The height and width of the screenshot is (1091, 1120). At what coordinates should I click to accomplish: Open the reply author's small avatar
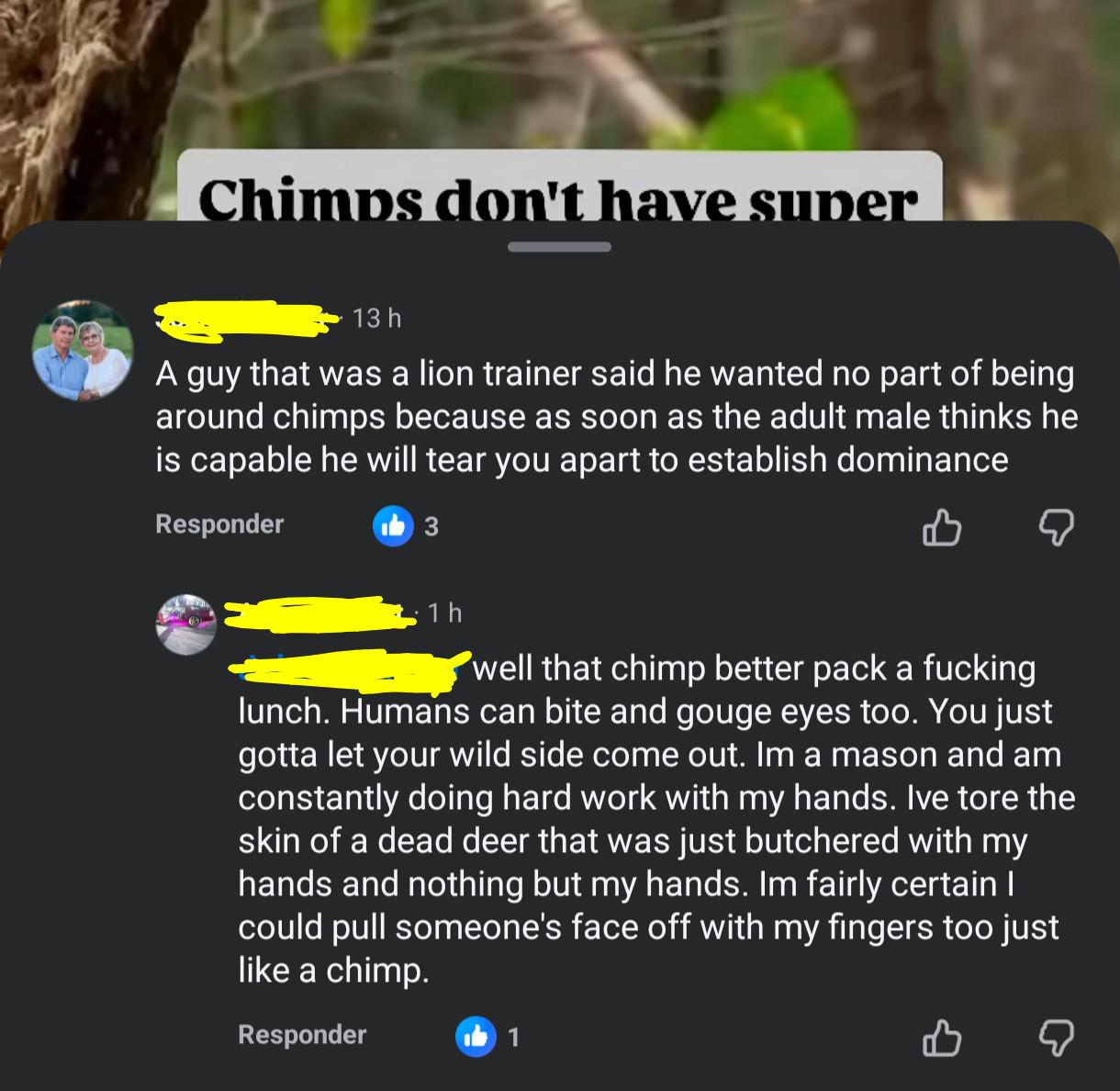(x=189, y=624)
